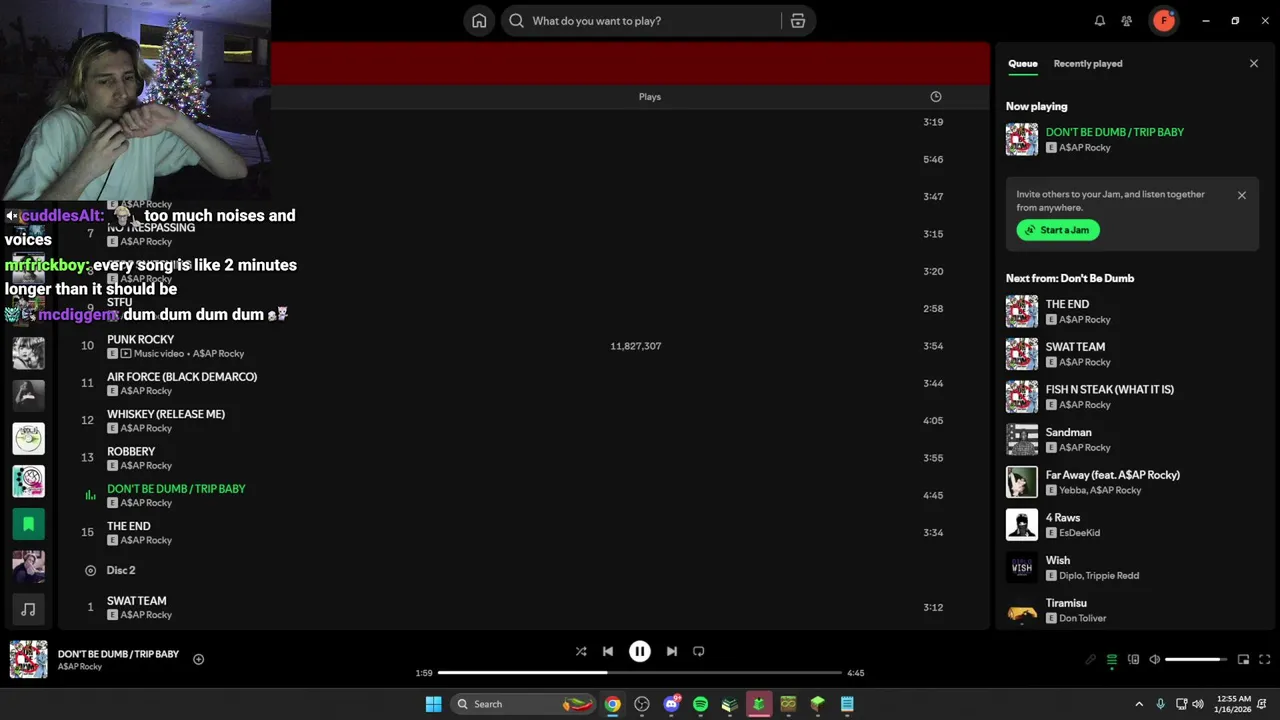Open the now playing album cover thumbnail
The width and height of the screenshot is (1280, 720).
tap(28, 660)
